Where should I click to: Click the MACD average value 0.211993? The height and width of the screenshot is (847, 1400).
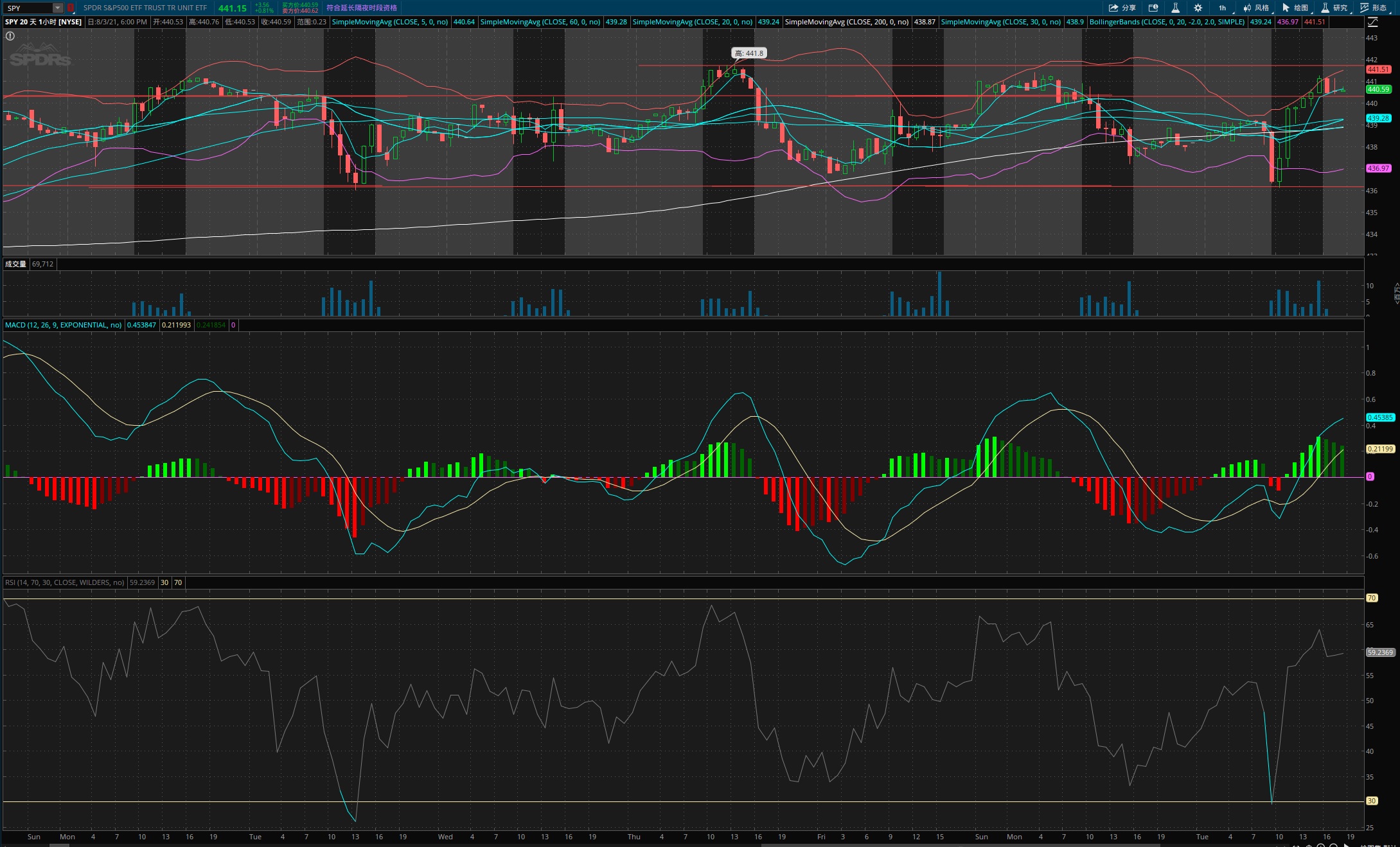[x=176, y=325]
